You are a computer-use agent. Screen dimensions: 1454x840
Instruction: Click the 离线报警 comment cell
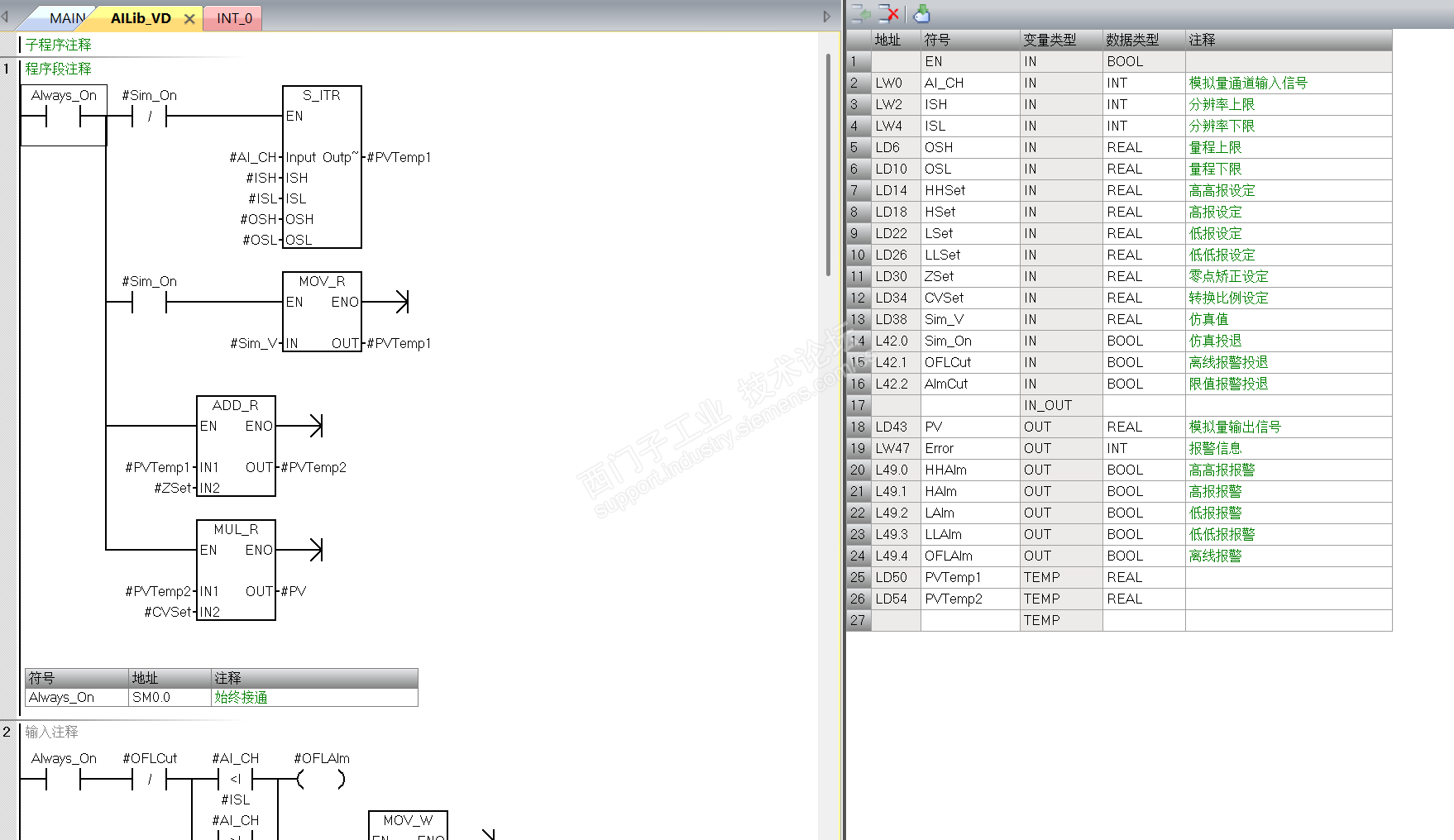pos(1289,556)
